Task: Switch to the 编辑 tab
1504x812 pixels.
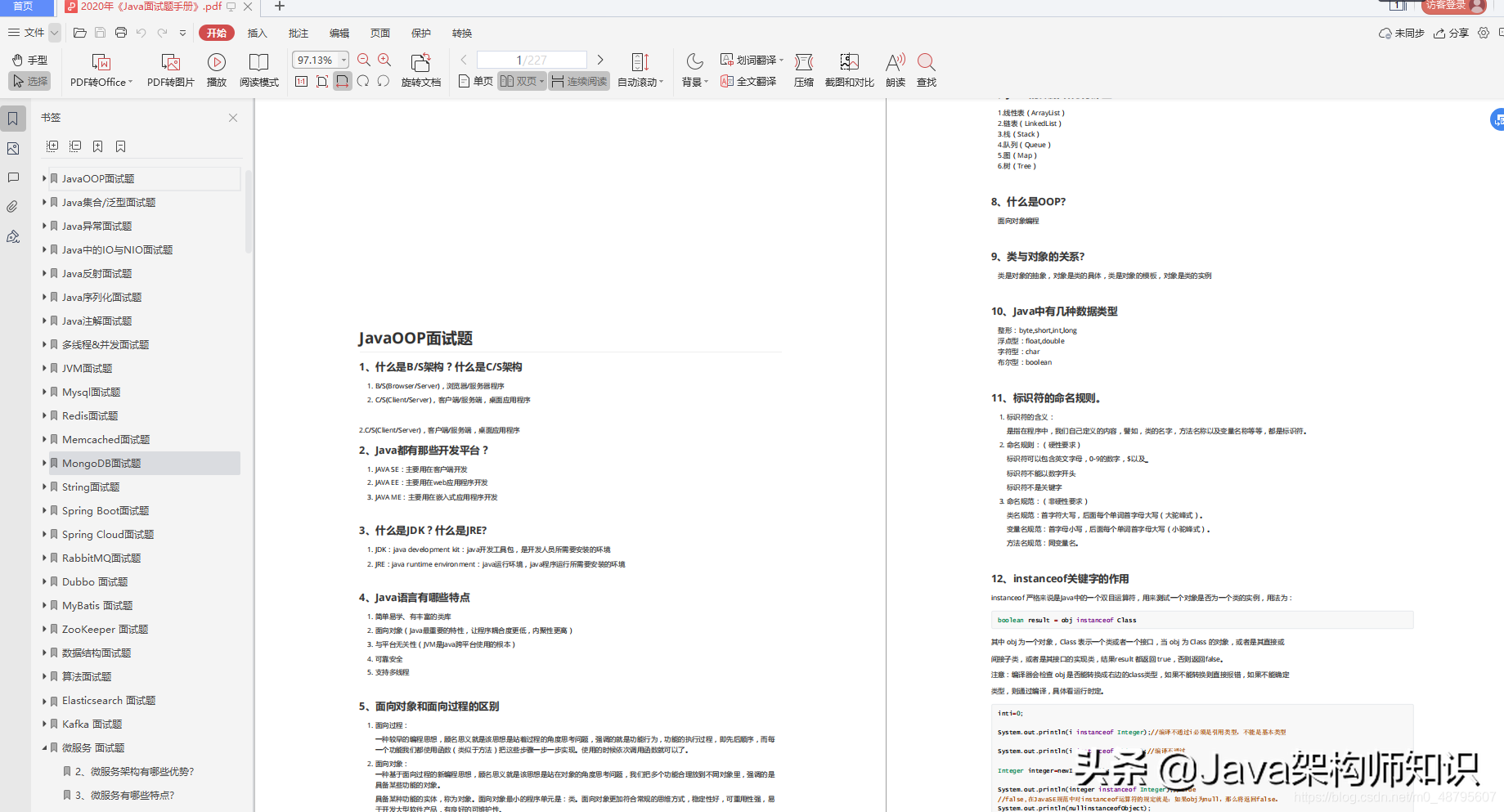Action: pyautogui.click(x=339, y=34)
